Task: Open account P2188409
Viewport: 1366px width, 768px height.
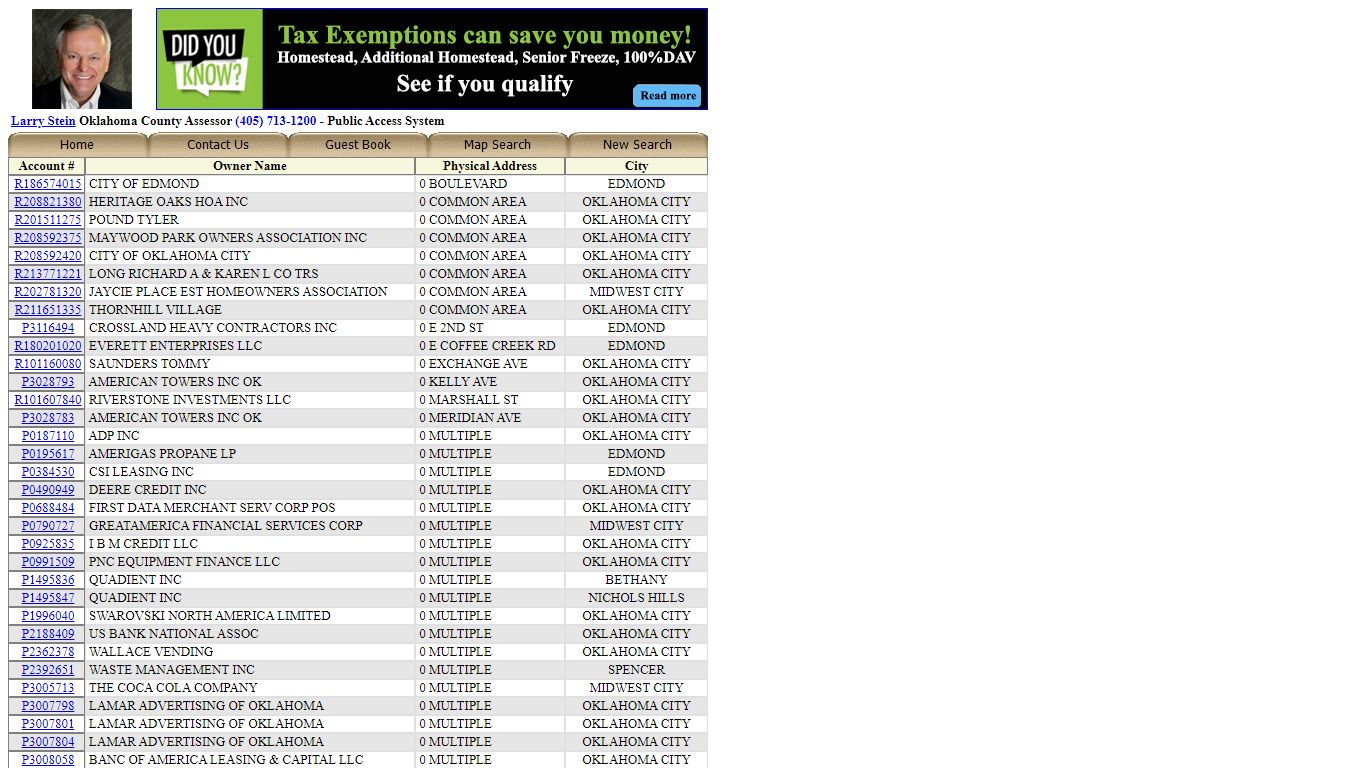Action: [48, 634]
